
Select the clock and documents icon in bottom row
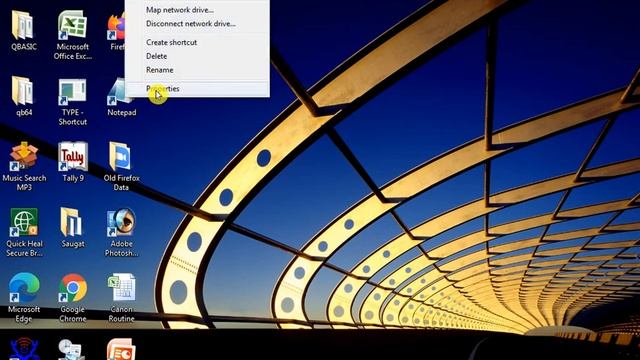pos(72,350)
